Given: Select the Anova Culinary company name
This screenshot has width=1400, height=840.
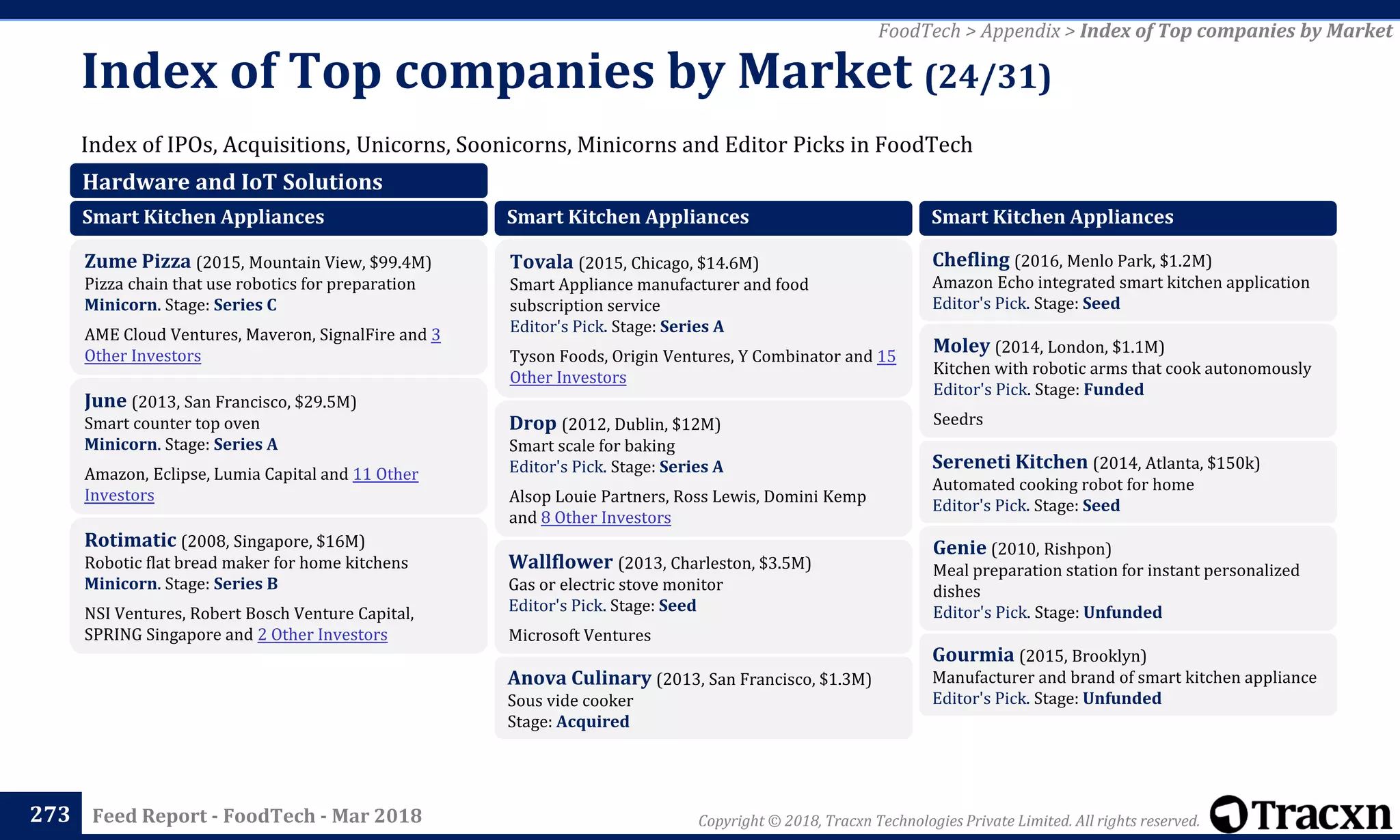Looking at the screenshot, I should tap(579, 678).
